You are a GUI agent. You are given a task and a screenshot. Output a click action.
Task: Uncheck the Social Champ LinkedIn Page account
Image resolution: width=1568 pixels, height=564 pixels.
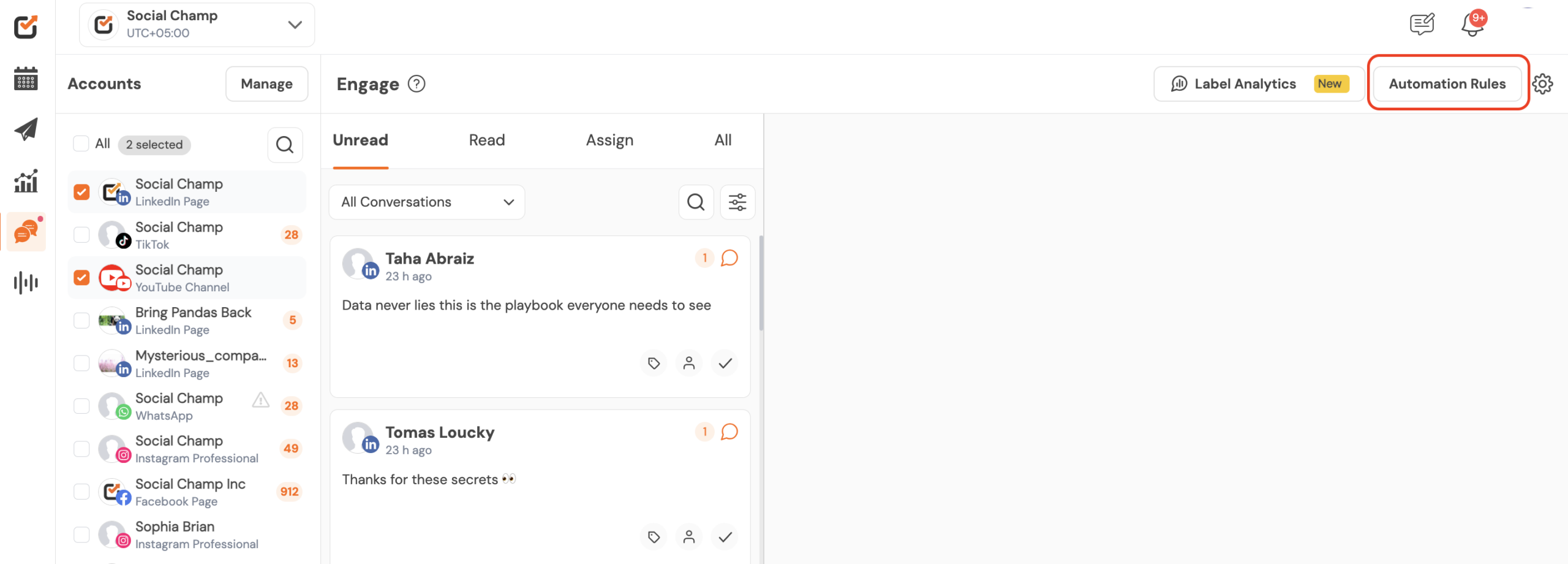click(x=81, y=192)
